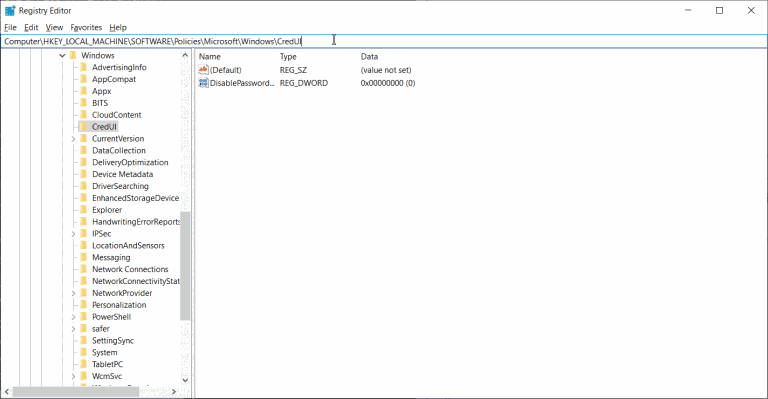Viewport: 768px width, 399px height.
Task: Open the View menu
Action: [54, 27]
